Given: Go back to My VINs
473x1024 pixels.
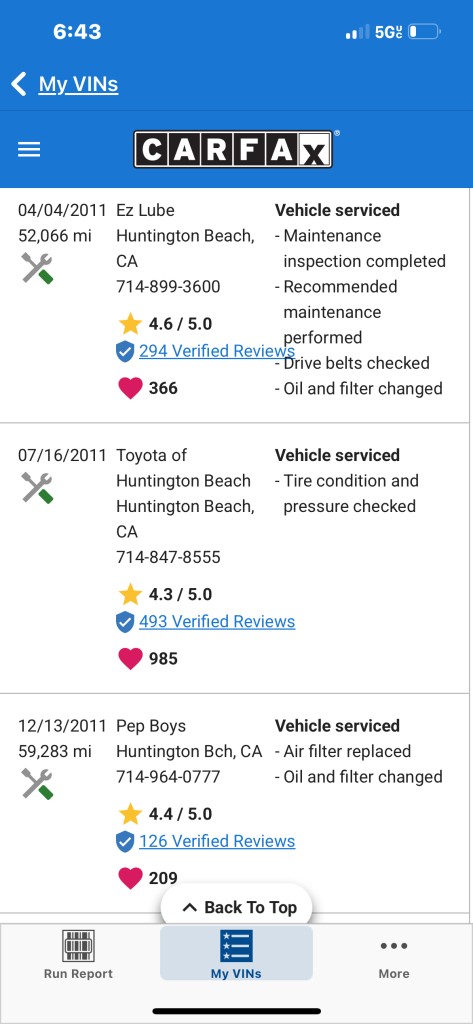Looking at the screenshot, I should [78, 84].
